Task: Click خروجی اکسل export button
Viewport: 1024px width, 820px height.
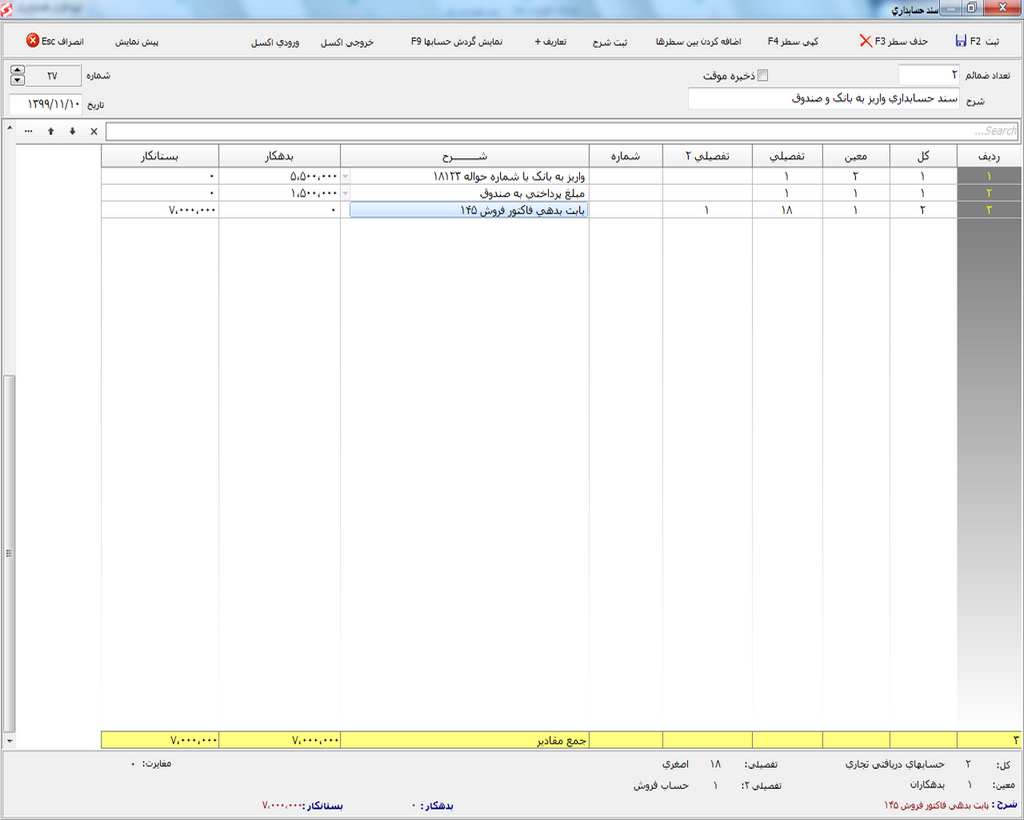Action: 347,42
